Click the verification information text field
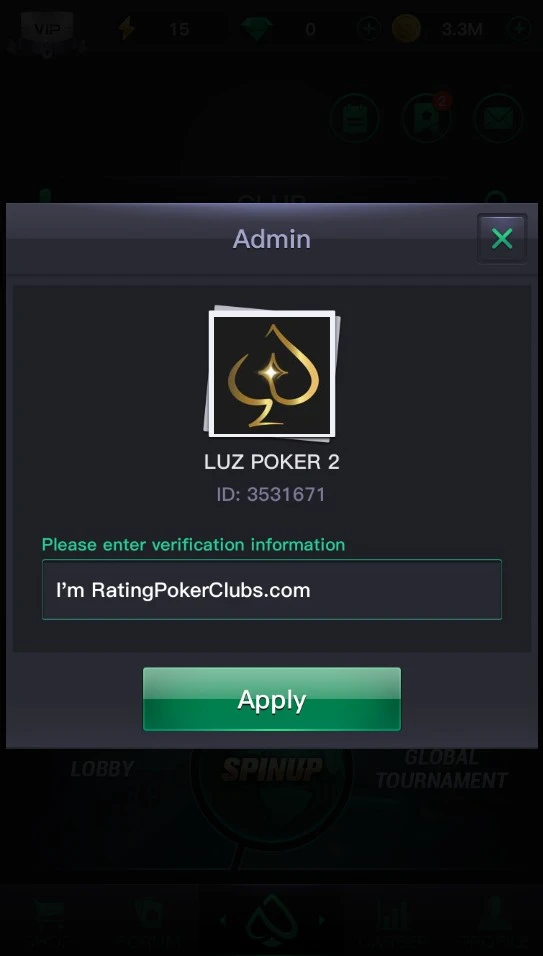 pos(272,590)
